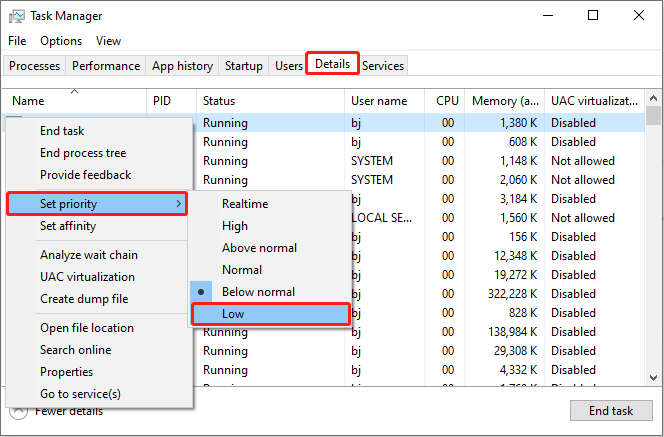
Task: Sort by the Name column header
Action: click(x=75, y=101)
